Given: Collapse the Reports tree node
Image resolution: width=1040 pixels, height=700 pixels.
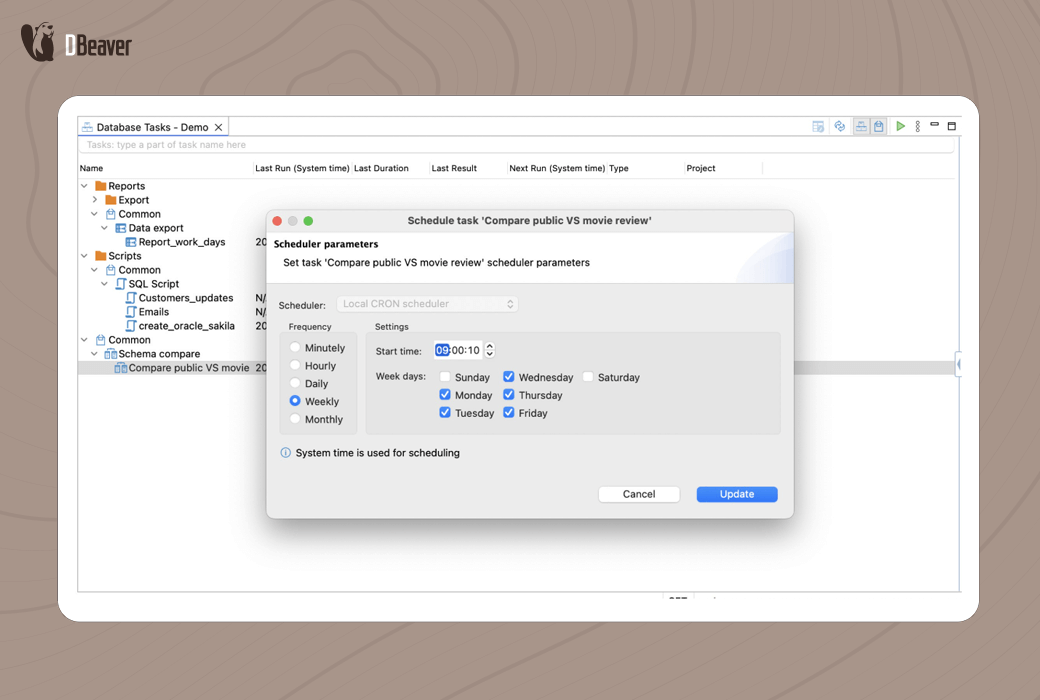Looking at the screenshot, I should coord(85,186).
